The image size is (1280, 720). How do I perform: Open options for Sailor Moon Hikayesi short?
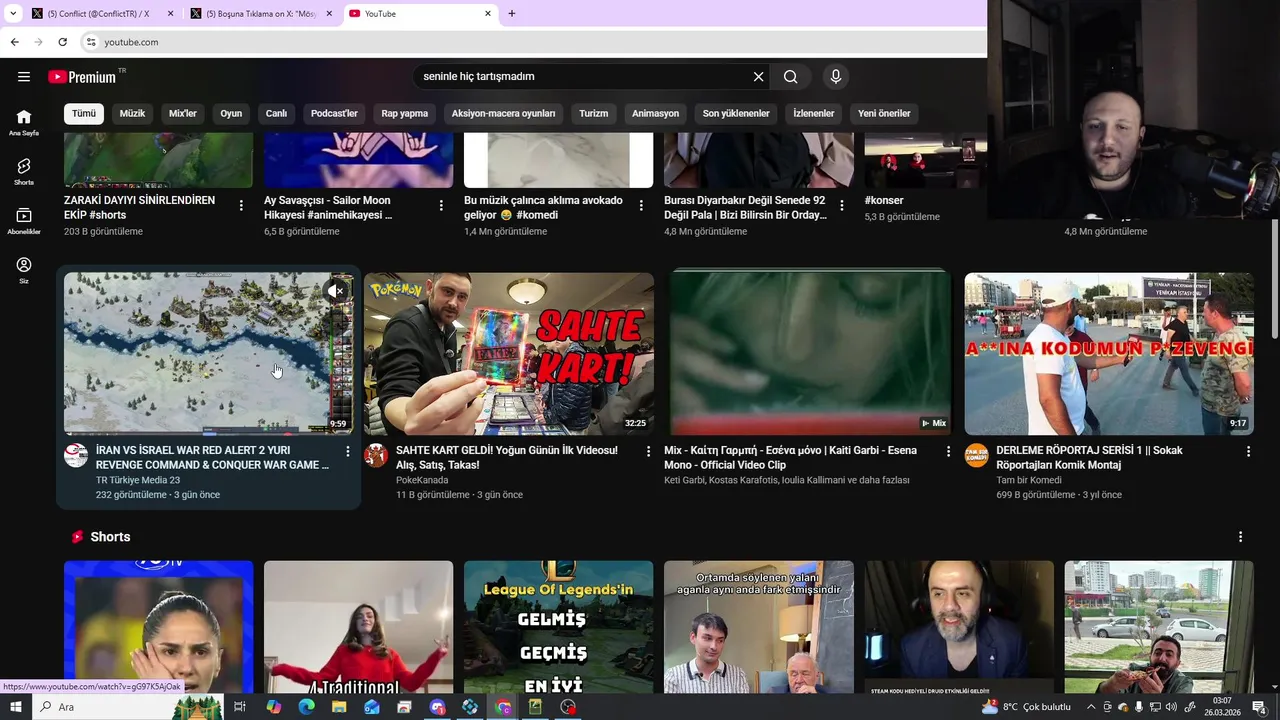coord(441,205)
